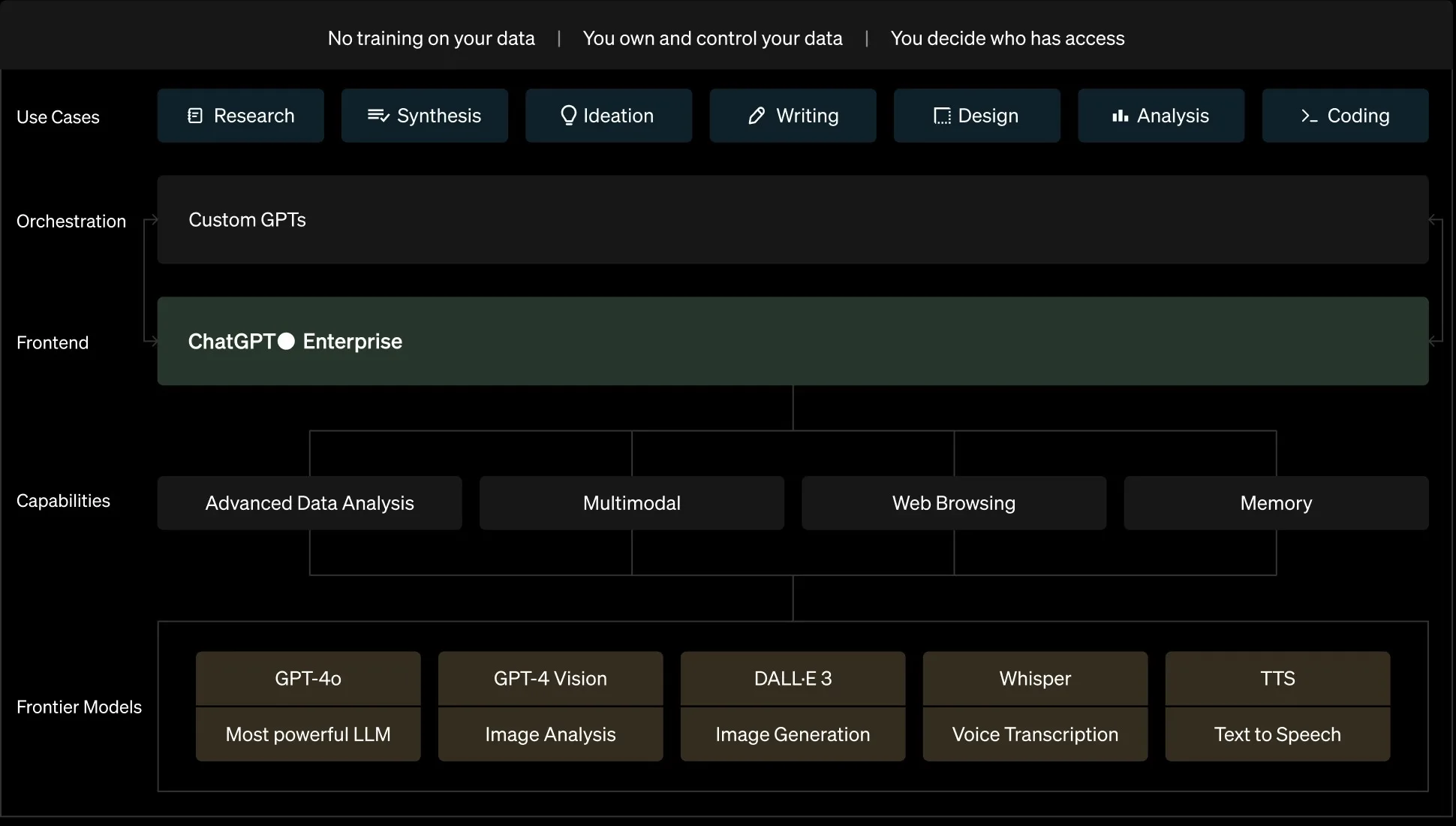Click the DALL·E 3 model tile
This screenshot has width=1456, height=826.
click(x=793, y=679)
